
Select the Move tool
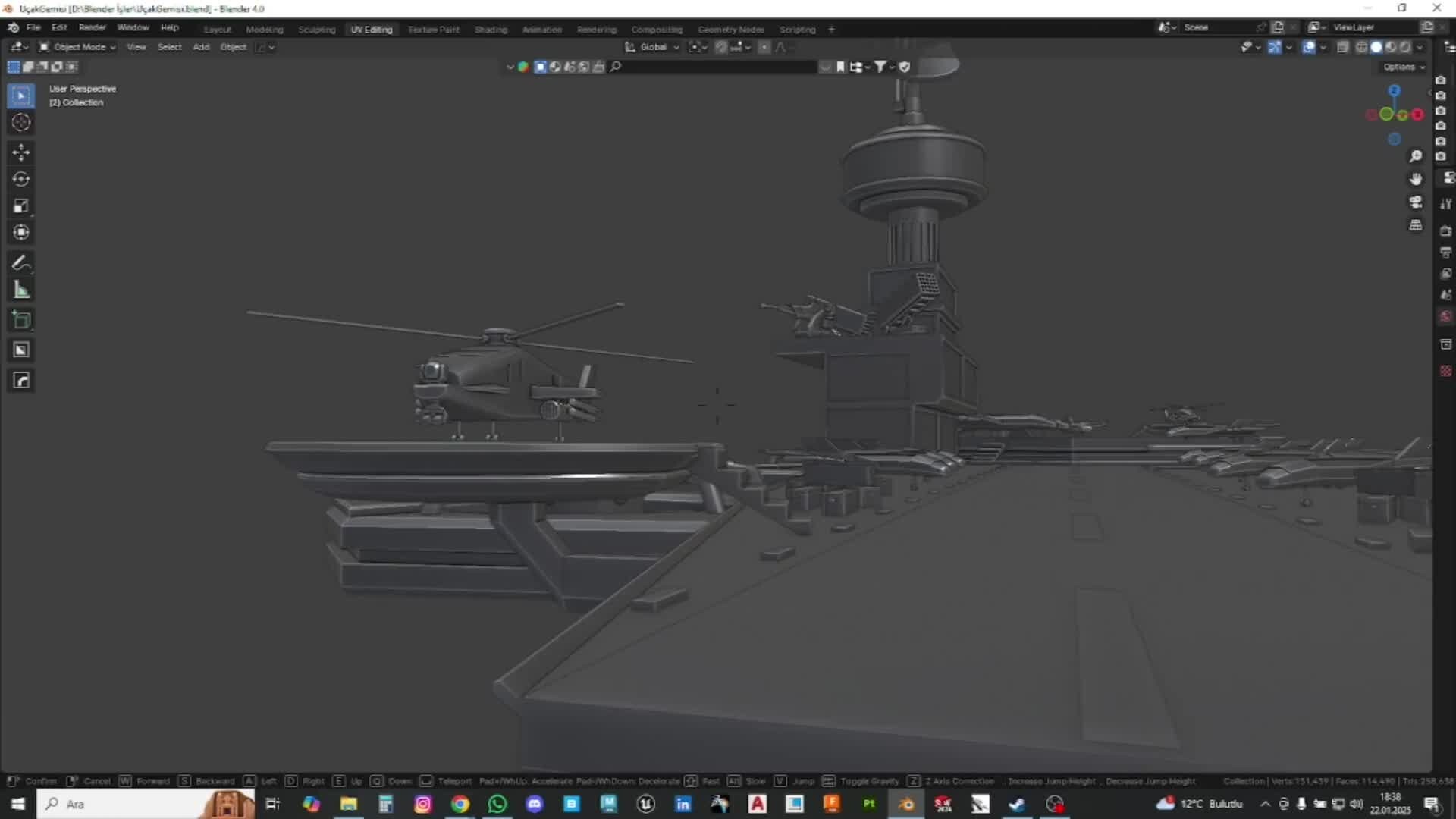[20, 152]
